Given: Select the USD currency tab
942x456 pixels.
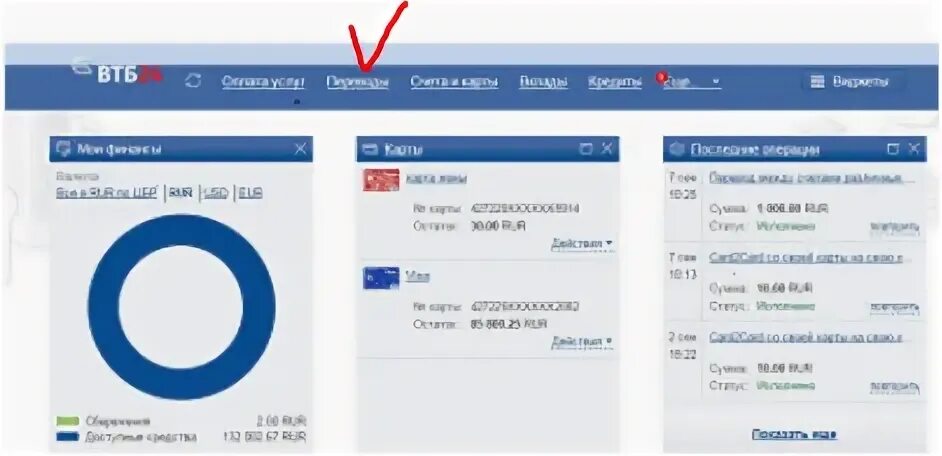Looking at the screenshot, I should [215, 193].
